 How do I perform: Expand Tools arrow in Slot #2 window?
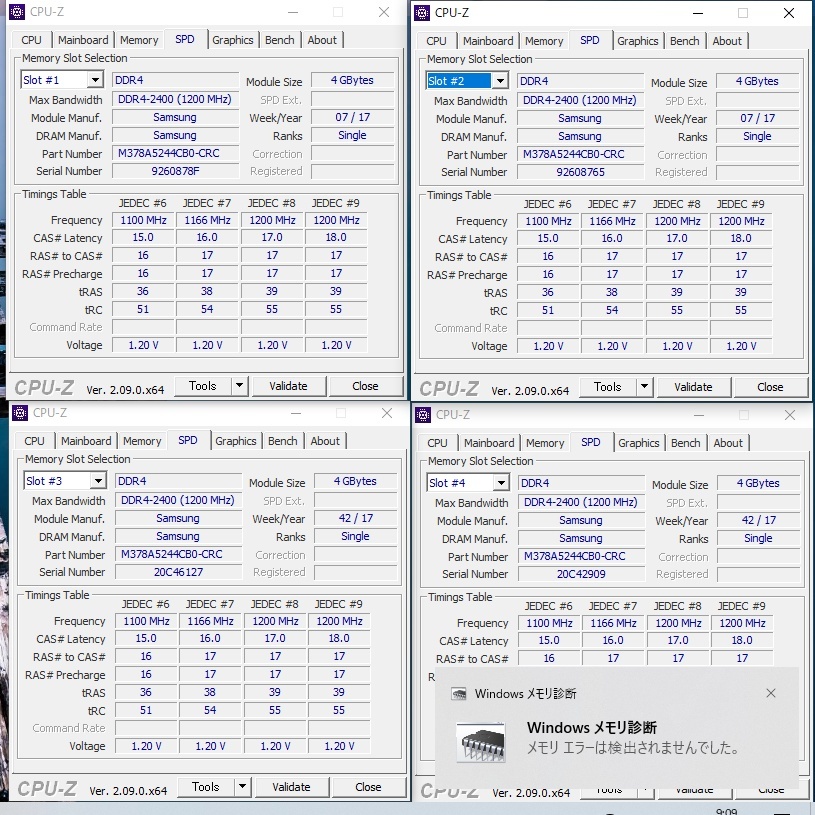(645, 387)
